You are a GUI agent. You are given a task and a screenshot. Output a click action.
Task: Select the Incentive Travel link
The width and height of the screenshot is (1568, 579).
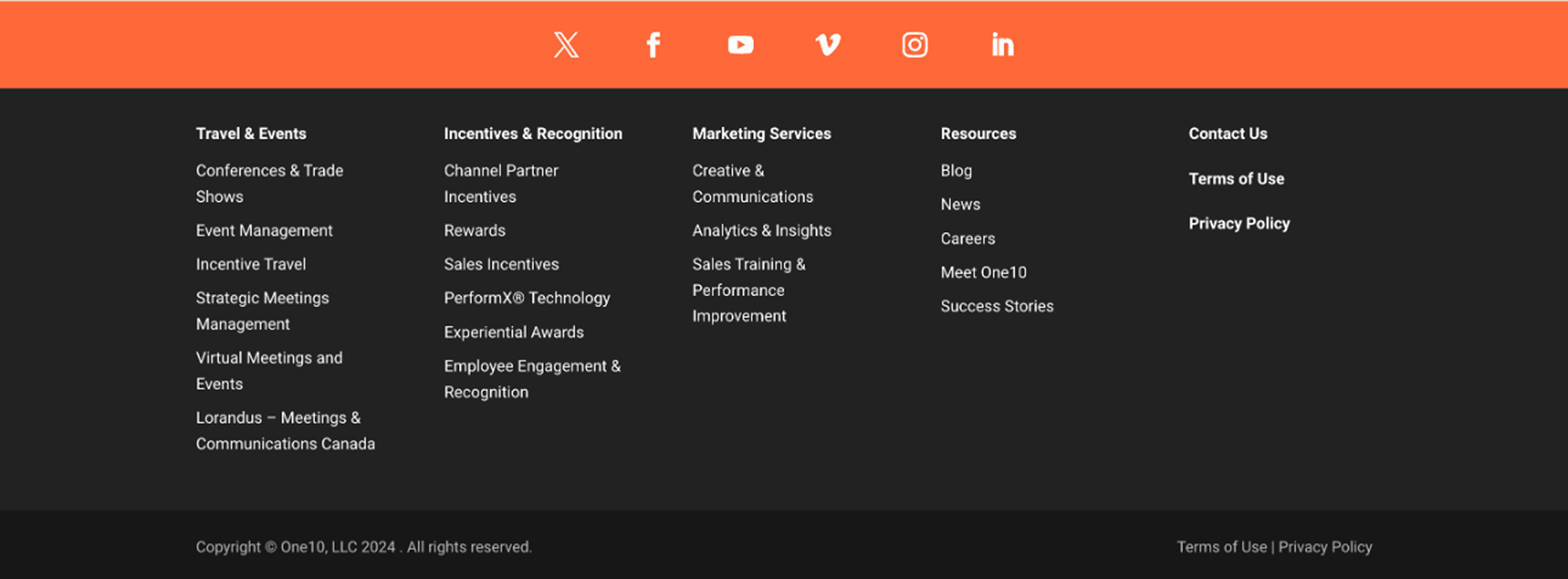point(251,264)
